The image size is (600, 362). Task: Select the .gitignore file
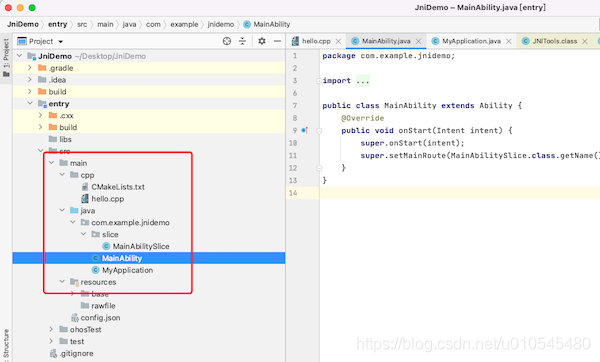pyautogui.click(x=76, y=353)
